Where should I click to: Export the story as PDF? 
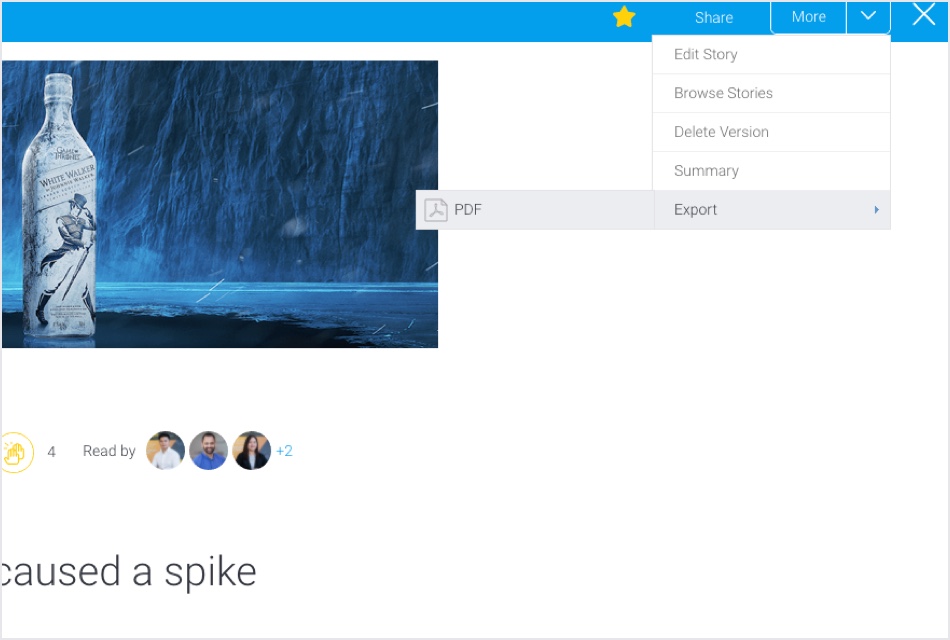pos(535,210)
